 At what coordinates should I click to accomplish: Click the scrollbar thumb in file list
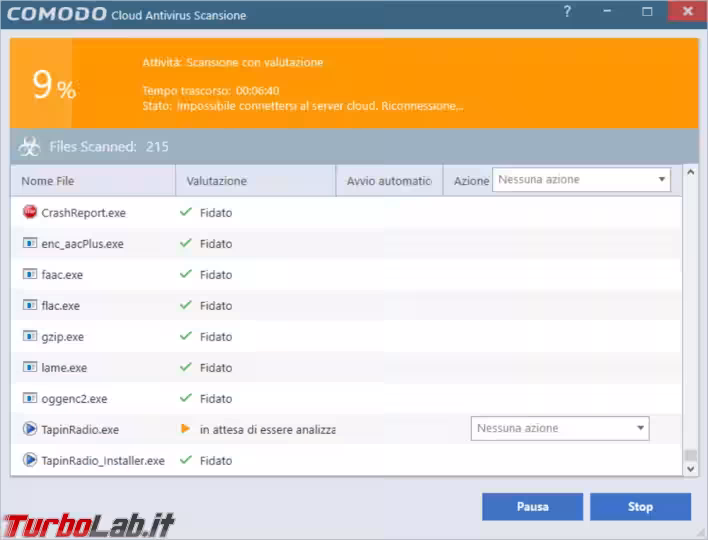pyautogui.click(x=690, y=455)
